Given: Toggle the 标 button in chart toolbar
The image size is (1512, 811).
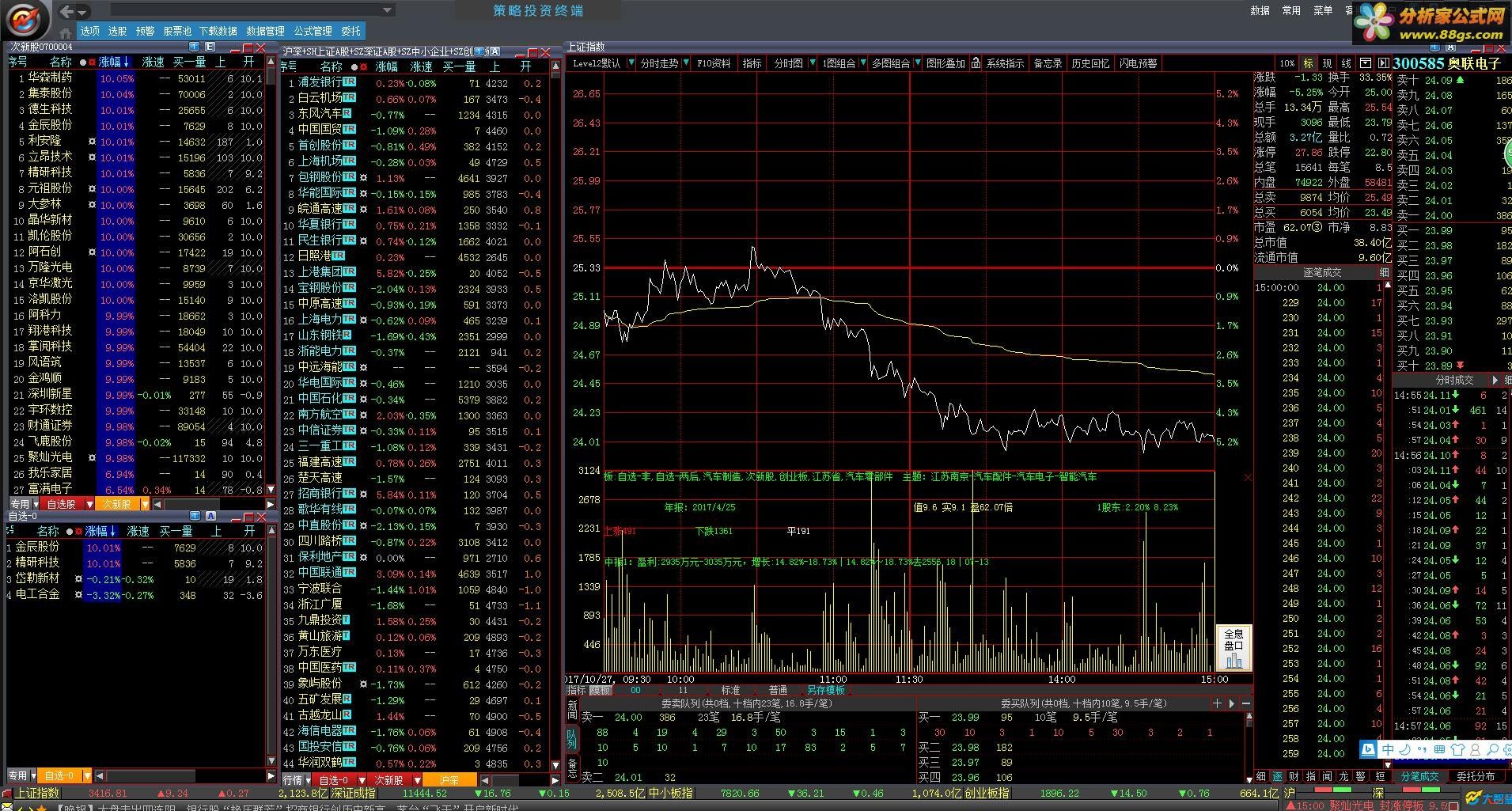Looking at the screenshot, I should coord(1308,63).
